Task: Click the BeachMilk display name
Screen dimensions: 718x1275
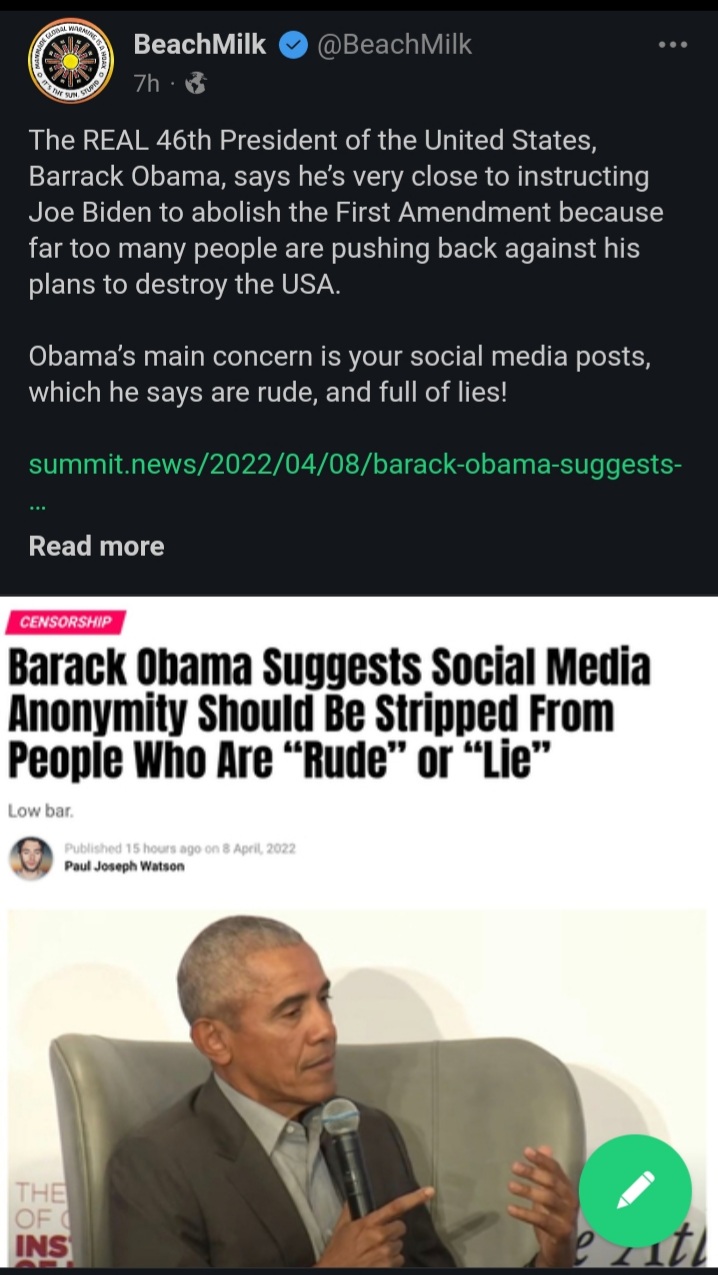Action: point(200,45)
